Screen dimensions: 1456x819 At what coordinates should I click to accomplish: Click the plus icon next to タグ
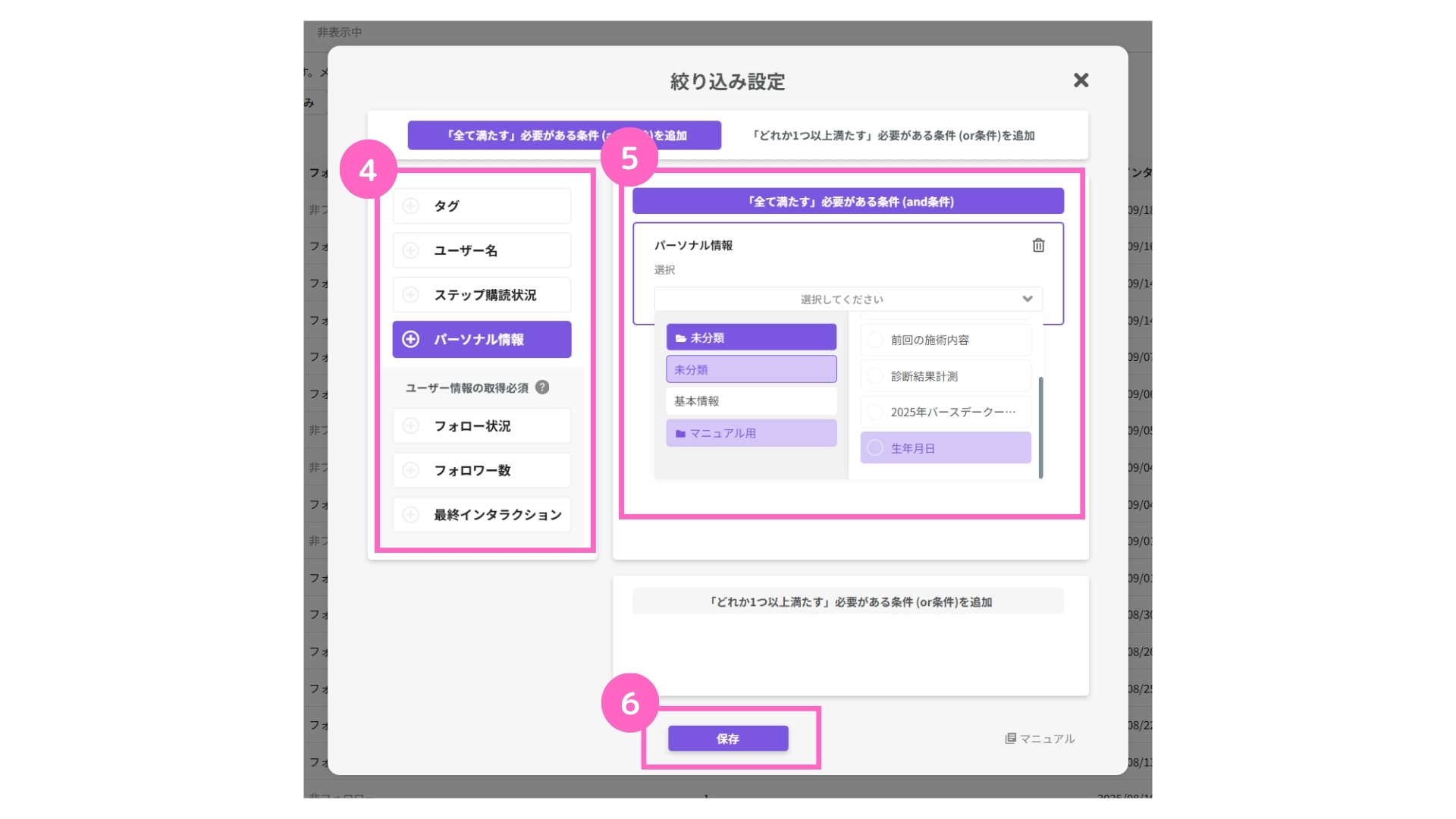pos(410,206)
